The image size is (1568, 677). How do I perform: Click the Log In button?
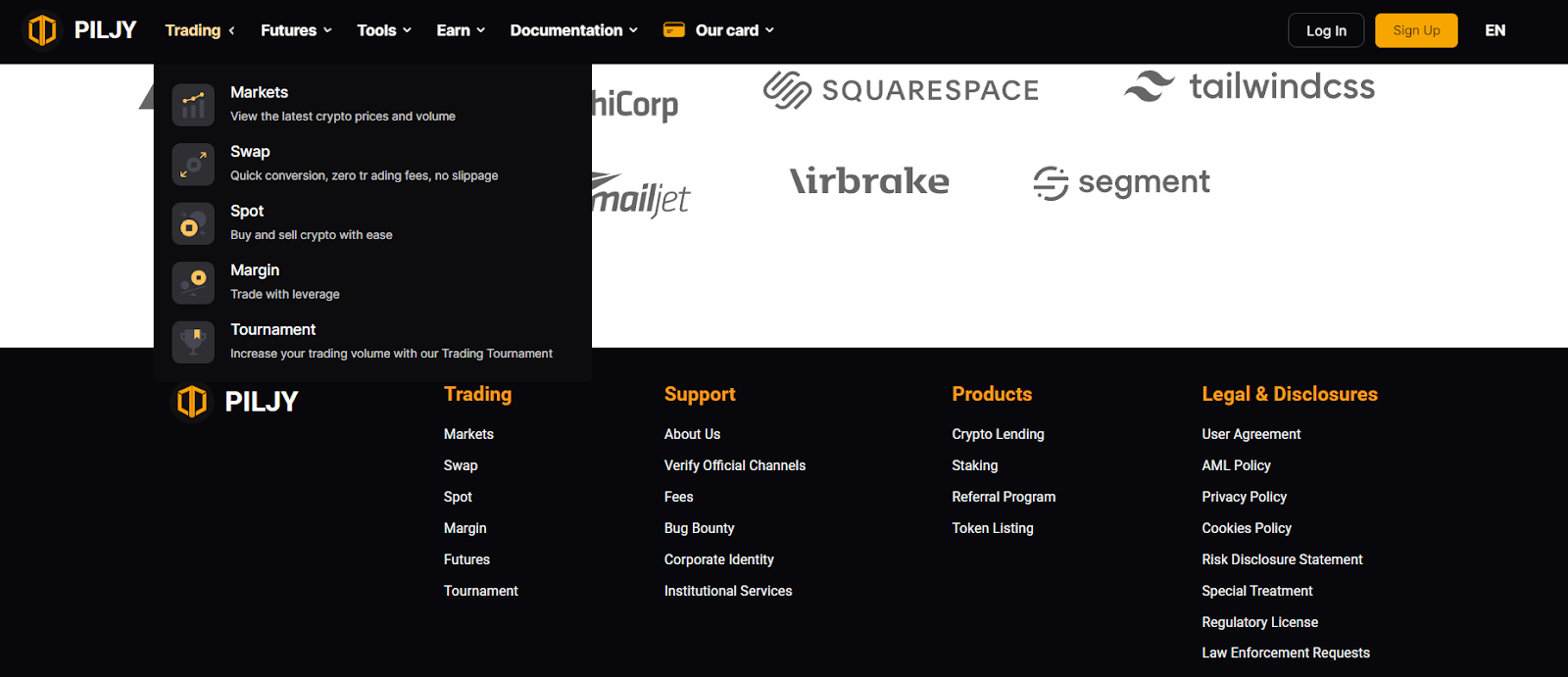tap(1326, 30)
